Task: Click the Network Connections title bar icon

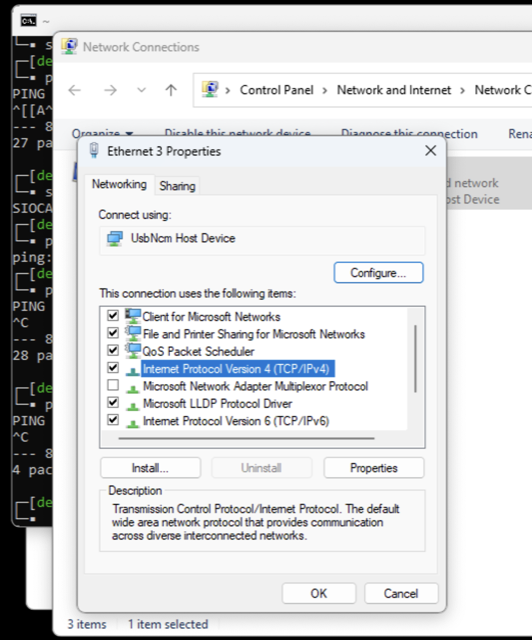Action: [69, 46]
